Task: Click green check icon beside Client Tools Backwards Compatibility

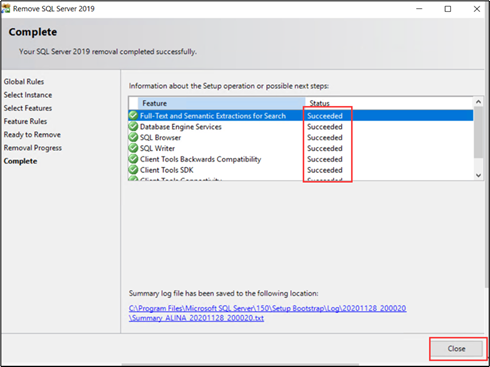Action: [x=133, y=159]
